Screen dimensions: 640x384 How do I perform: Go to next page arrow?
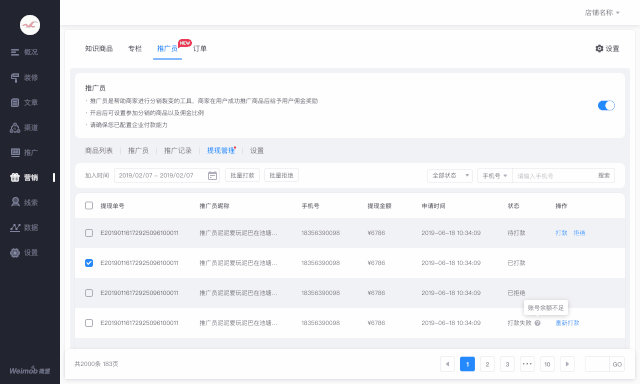pyautogui.click(x=567, y=364)
